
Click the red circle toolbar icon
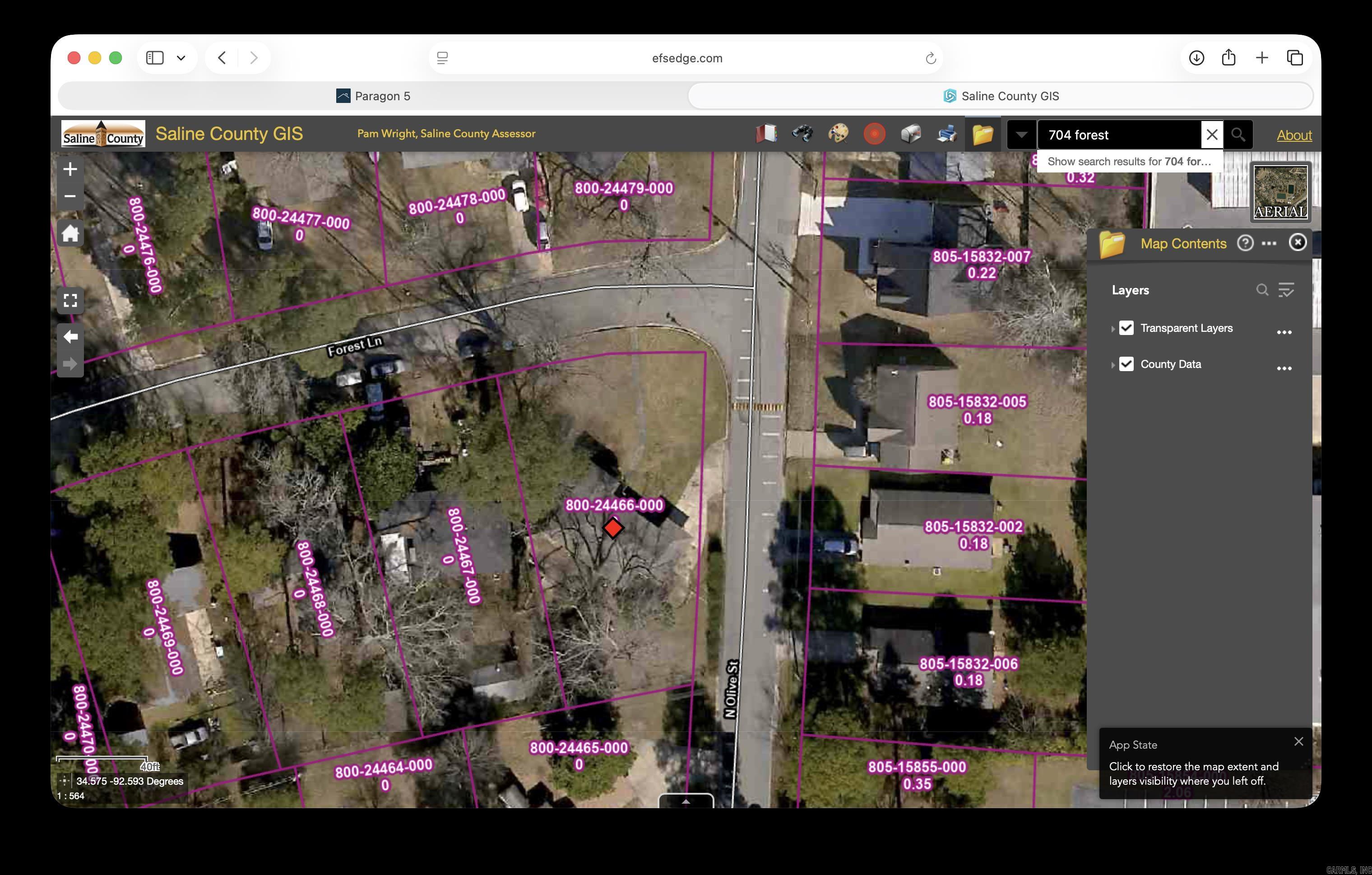point(875,134)
